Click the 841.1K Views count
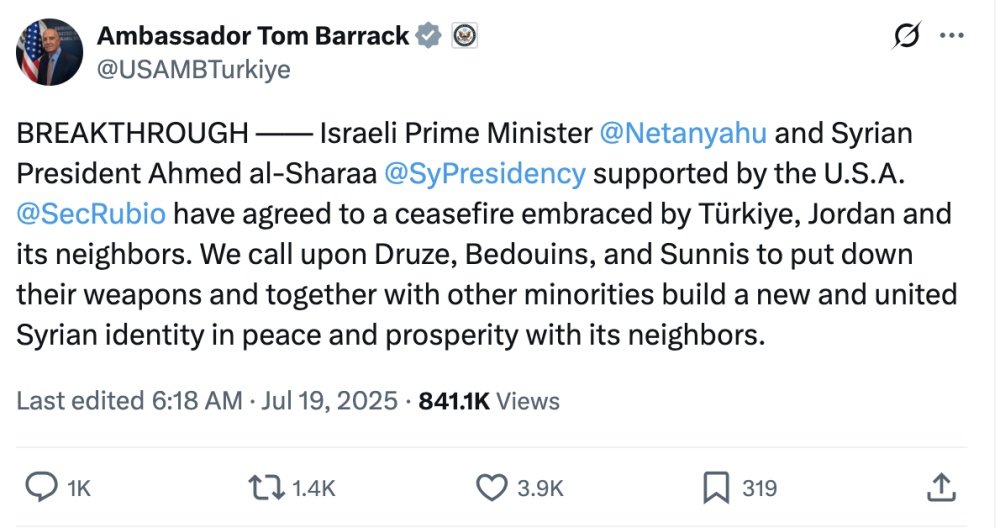 tap(489, 401)
